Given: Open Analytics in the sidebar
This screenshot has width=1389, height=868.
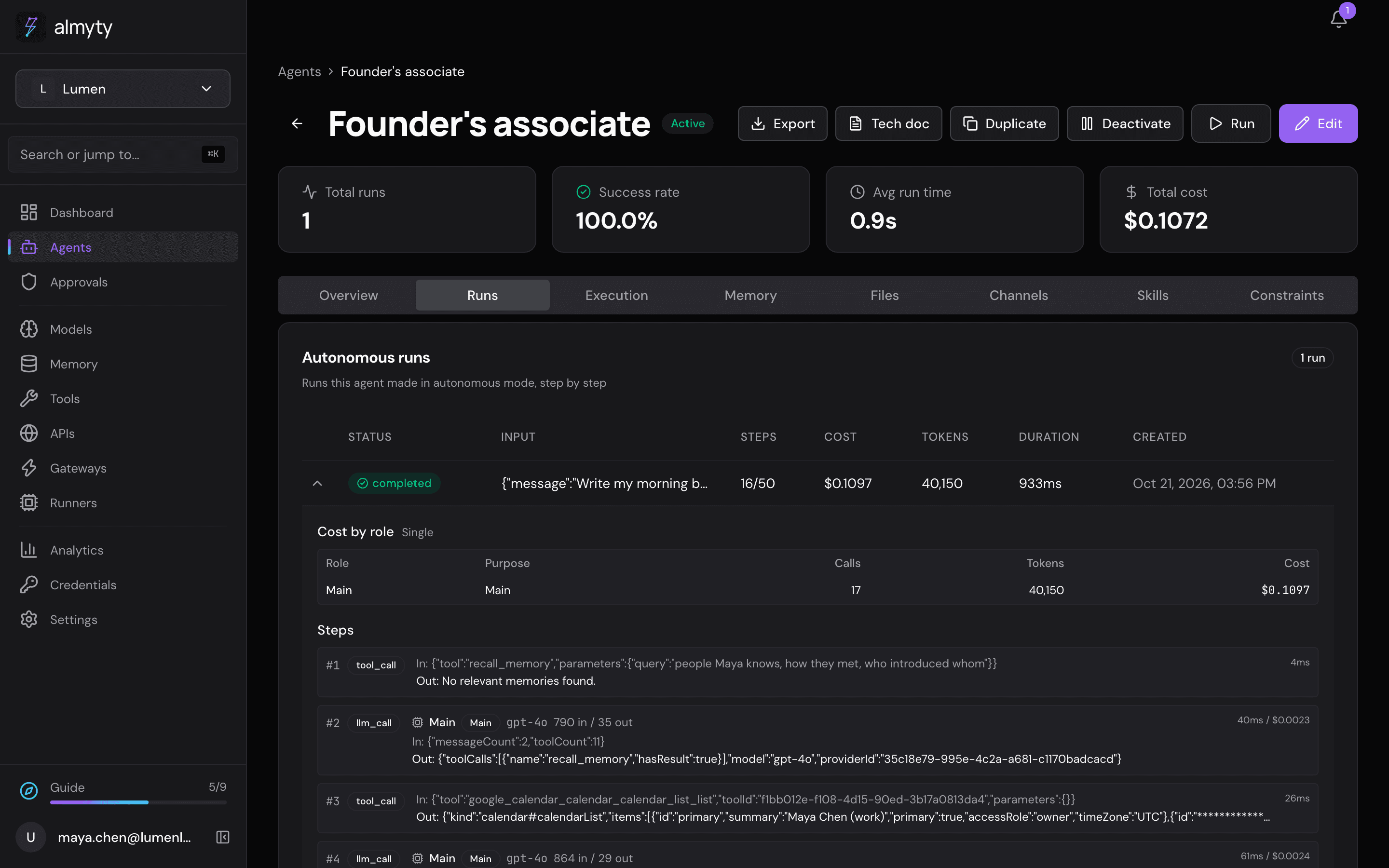Looking at the screenshot, I should tap(123, 550).
